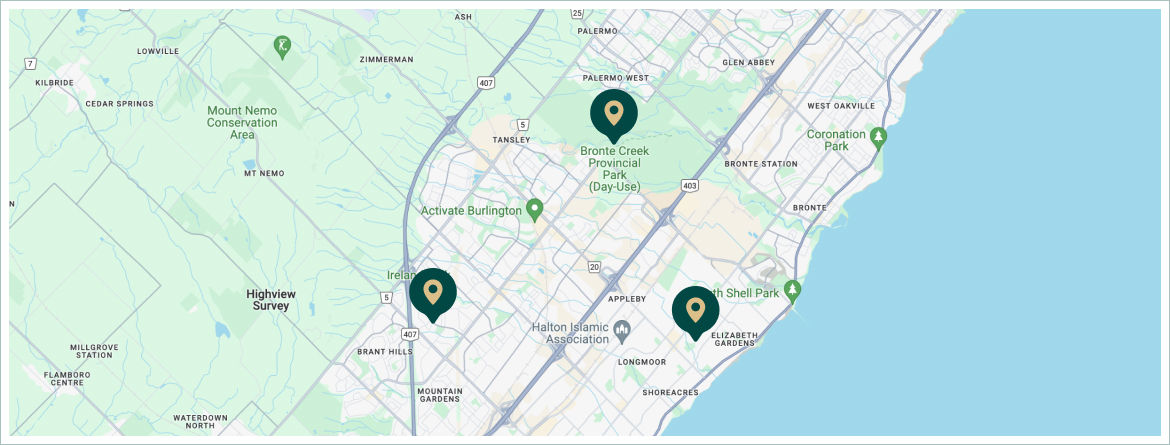
Task: Click the Bronte Creek Provincial Park label
Action: 614,169
